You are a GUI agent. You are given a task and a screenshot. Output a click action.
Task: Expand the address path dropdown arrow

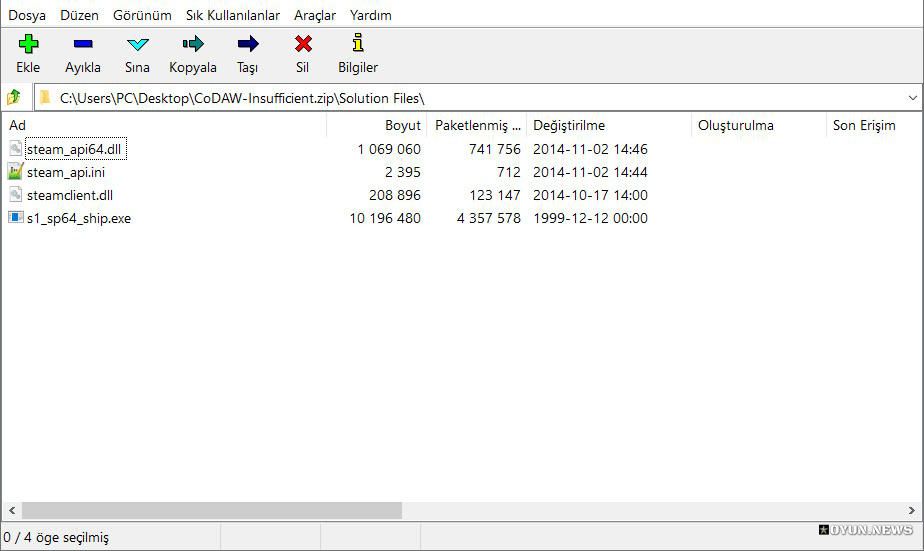(913, 98)
